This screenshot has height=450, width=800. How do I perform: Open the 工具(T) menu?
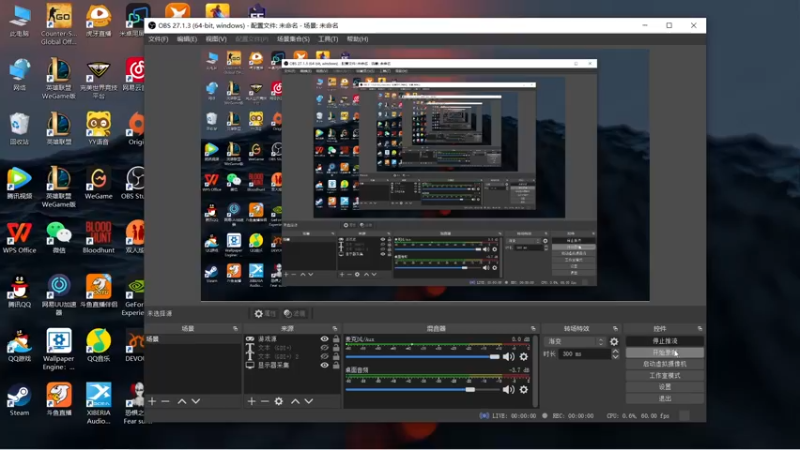[x=328, y=39]
